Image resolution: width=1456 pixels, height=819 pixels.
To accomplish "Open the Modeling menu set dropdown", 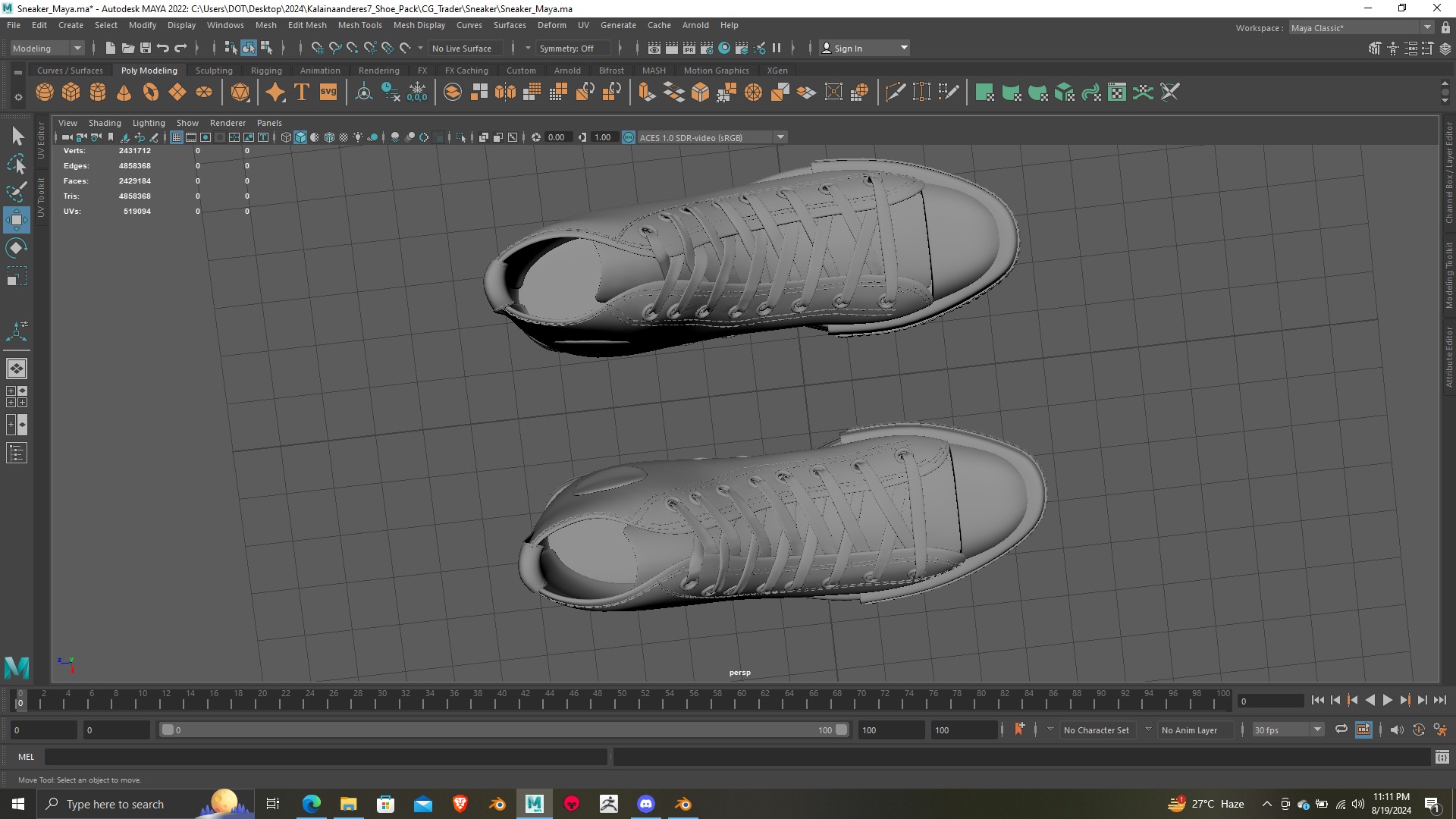I will [46, 48].
